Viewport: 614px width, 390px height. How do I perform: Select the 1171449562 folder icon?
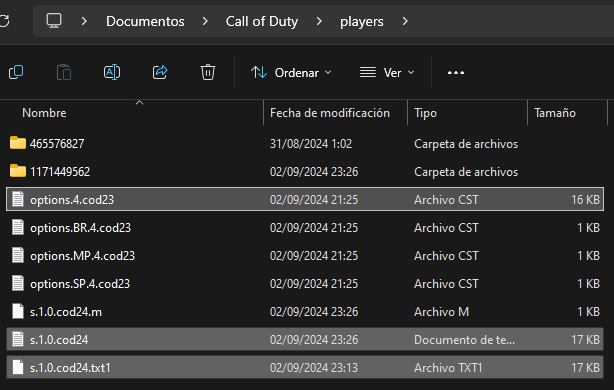tap(18, 171)
